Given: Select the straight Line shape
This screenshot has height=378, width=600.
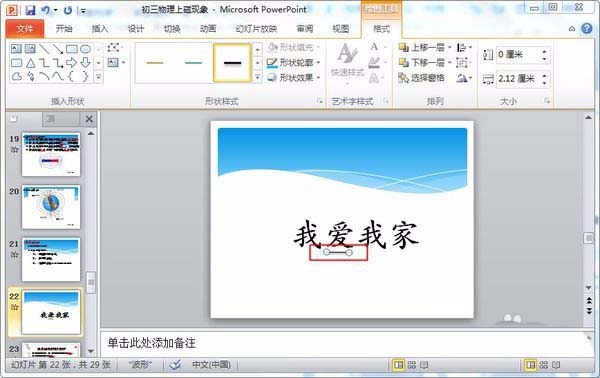Looking at the screenshot, I should pyautogui.click(x=44, y=49).
